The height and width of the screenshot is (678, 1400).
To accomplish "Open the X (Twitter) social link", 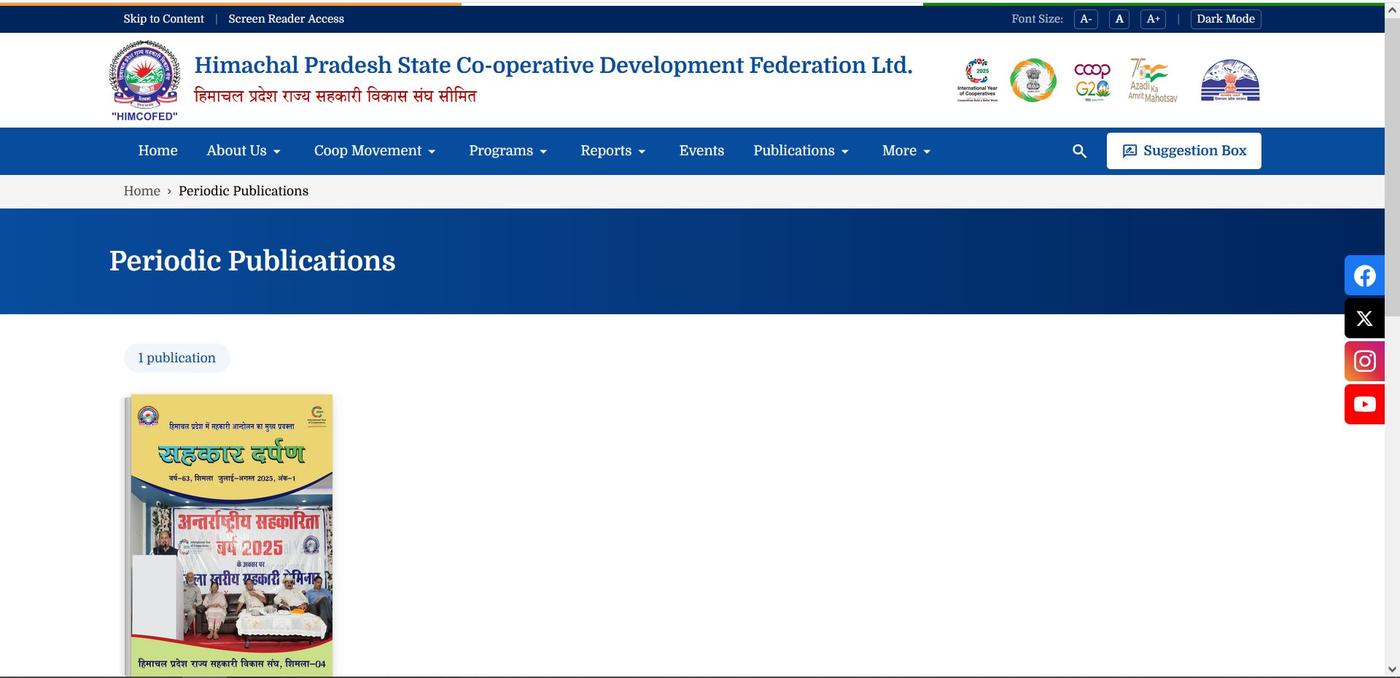I will tap(1364, 319).
